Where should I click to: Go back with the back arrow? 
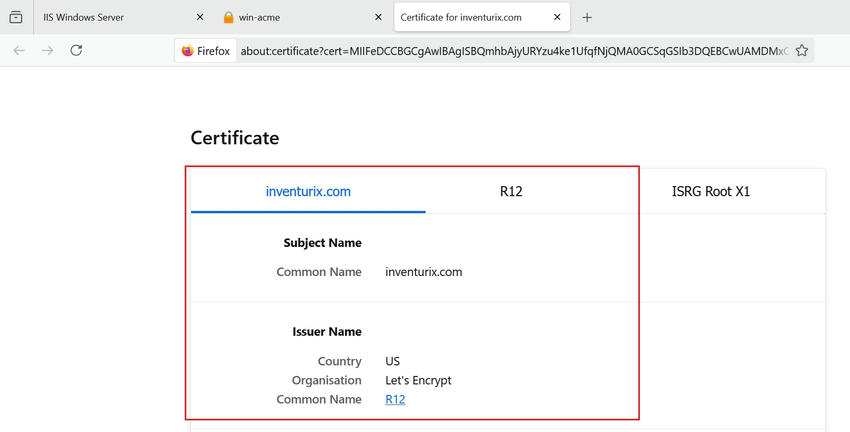click(19, 50)
